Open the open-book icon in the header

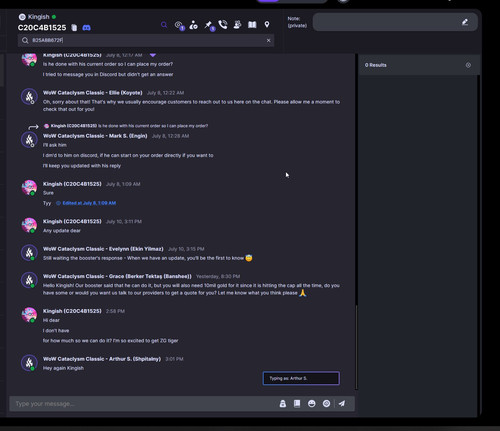click(x=252, y=25)
